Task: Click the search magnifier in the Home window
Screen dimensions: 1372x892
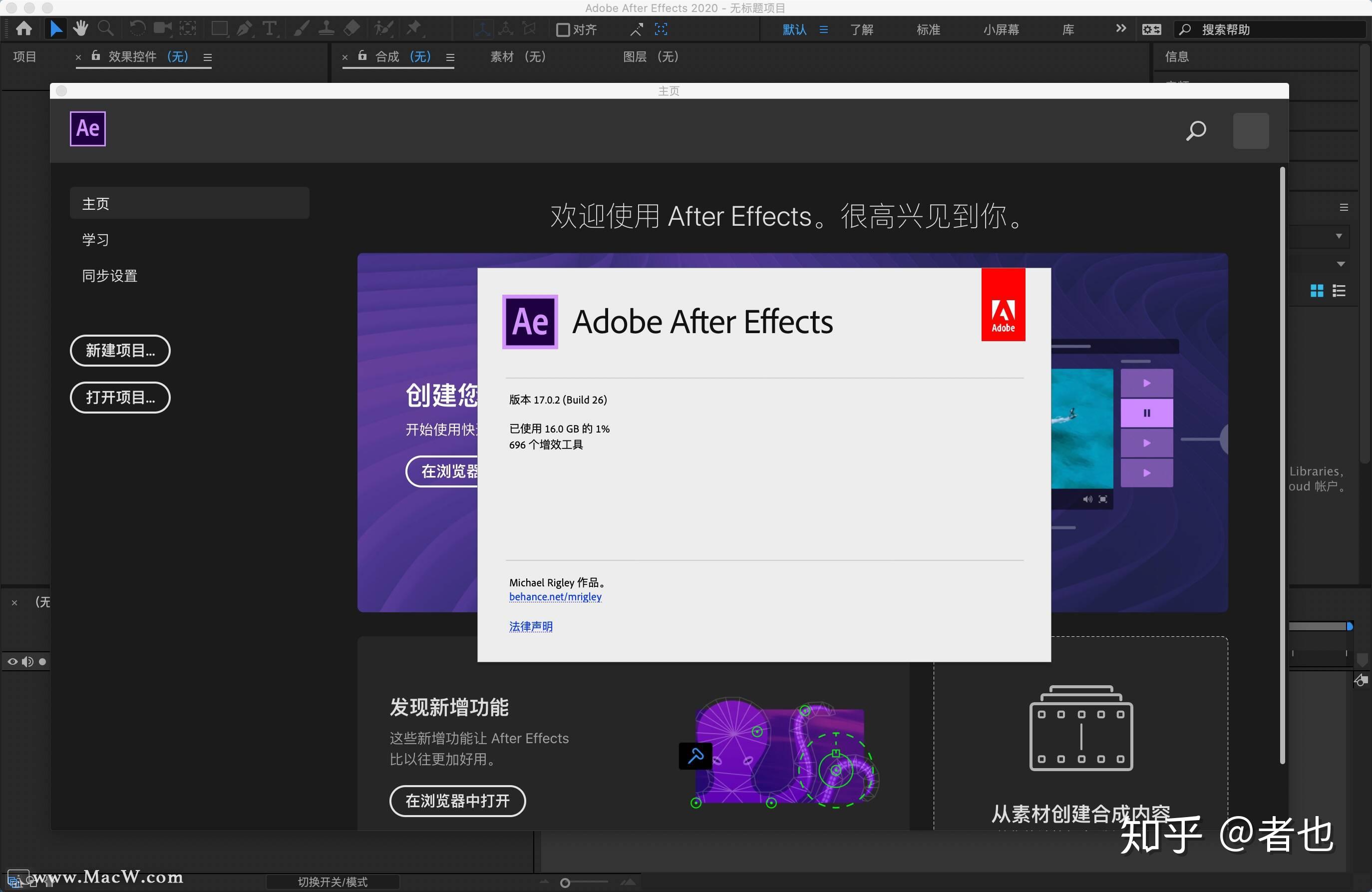Action: click(1196, 131)
